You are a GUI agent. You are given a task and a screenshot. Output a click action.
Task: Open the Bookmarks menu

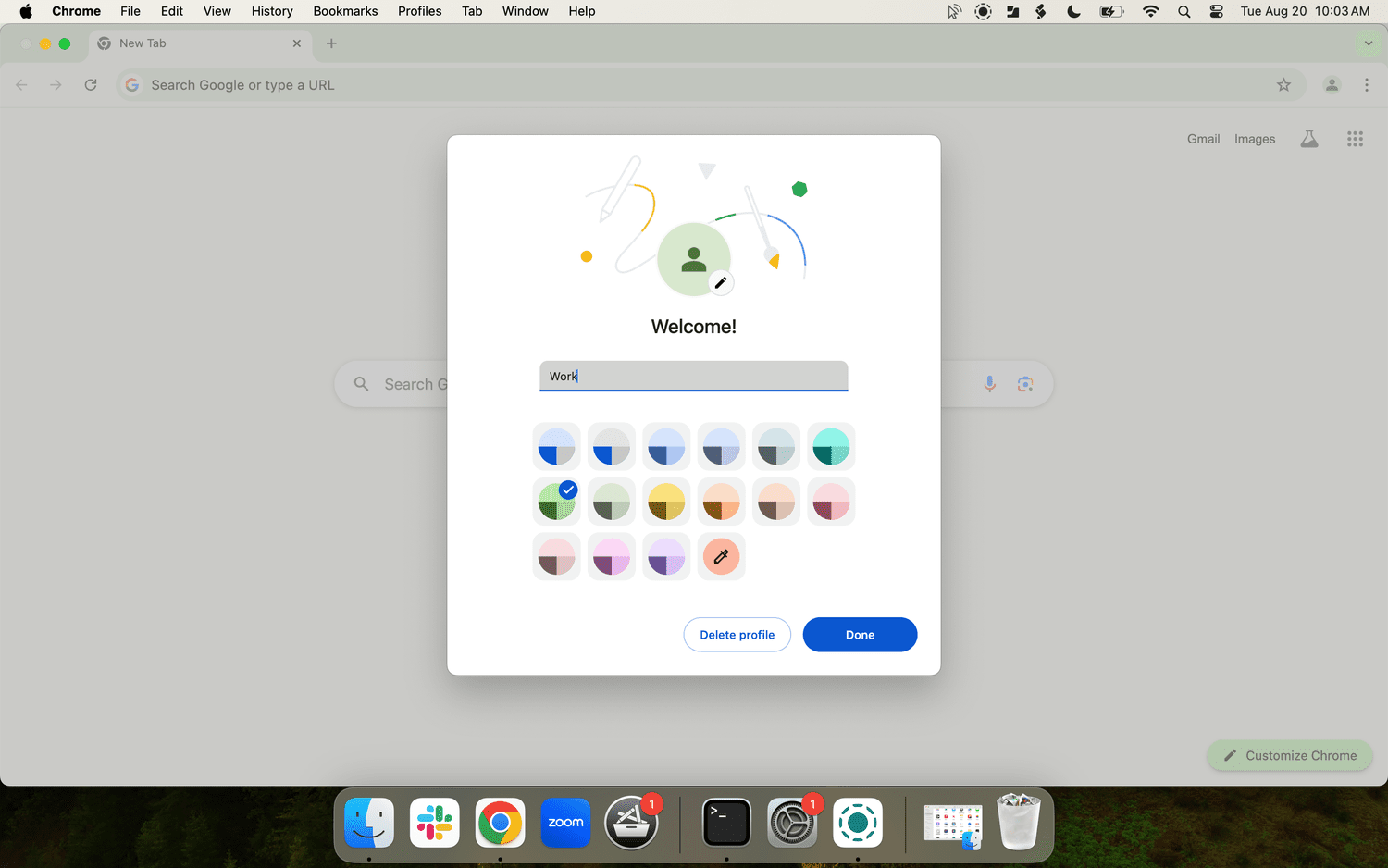pyautogui.click(x=345, y=11)
